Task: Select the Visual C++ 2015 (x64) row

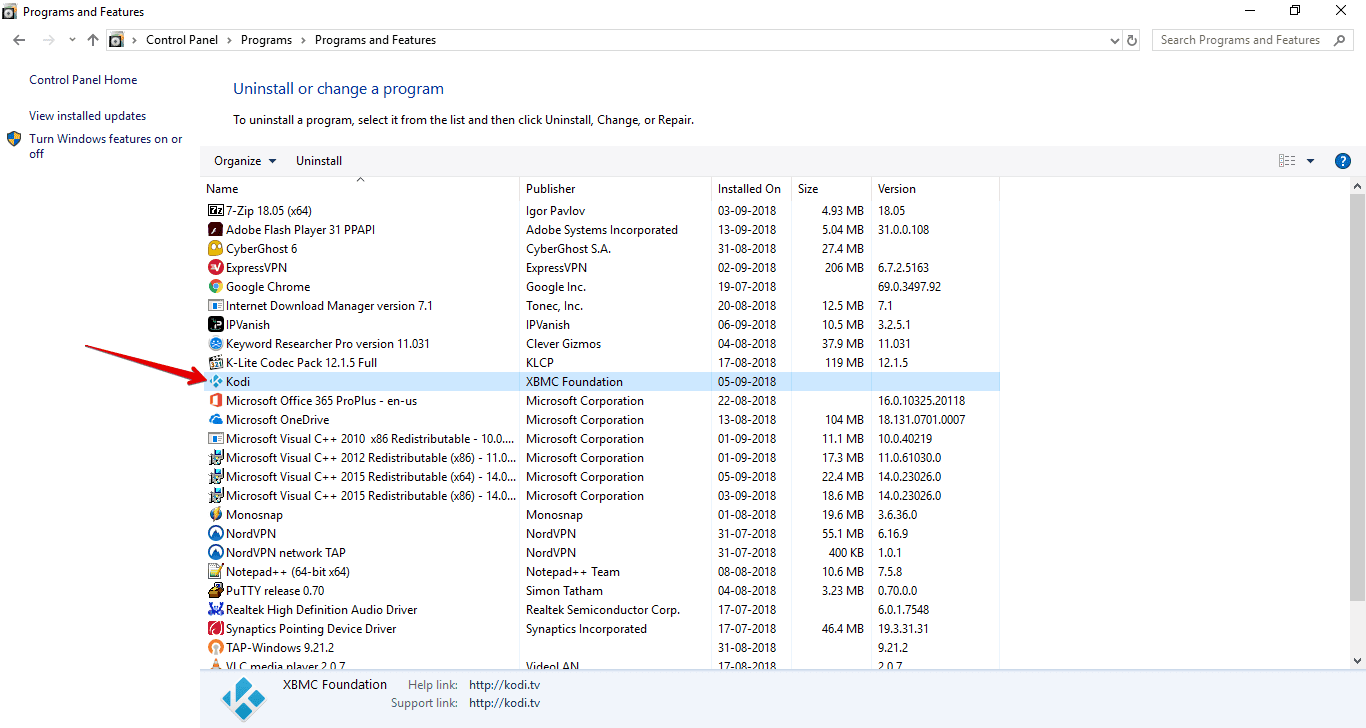Action: click(600, 477)
